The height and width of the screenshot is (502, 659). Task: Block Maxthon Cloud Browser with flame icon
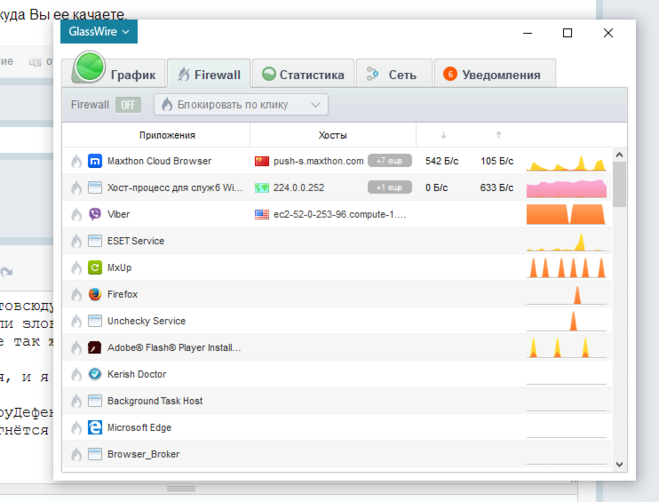76,161
